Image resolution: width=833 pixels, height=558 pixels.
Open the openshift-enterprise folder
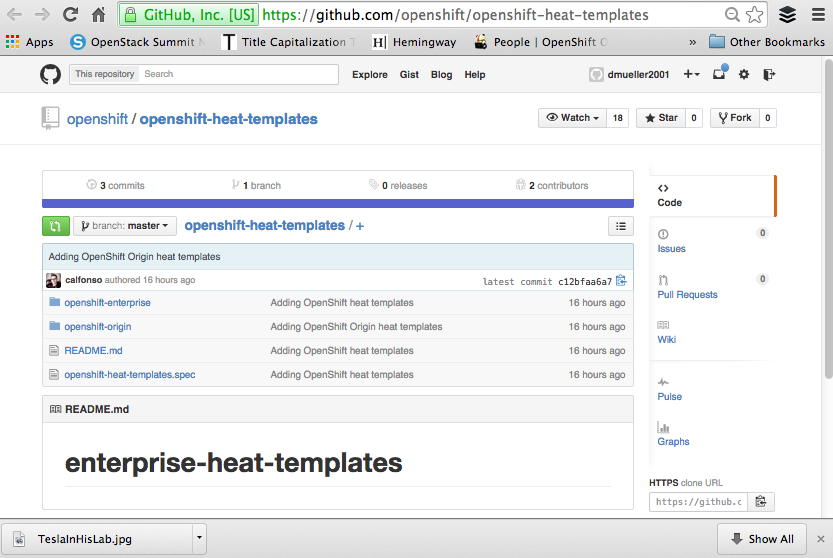(x=107, y=303)
